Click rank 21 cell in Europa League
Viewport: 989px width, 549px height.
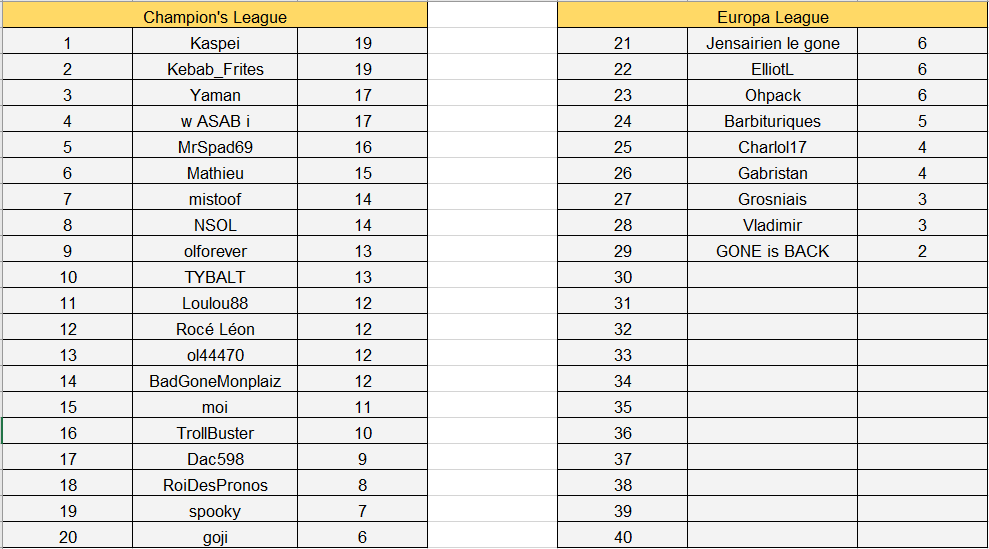[622, 43]
